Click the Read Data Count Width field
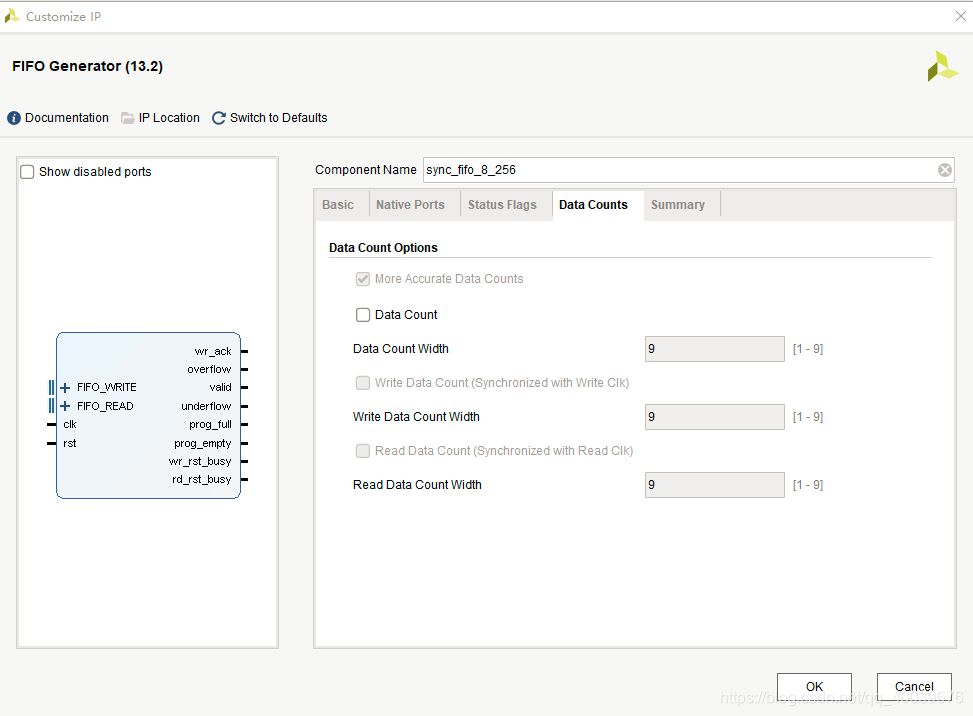This screenshot has height=716, width=973. point(715,485)
